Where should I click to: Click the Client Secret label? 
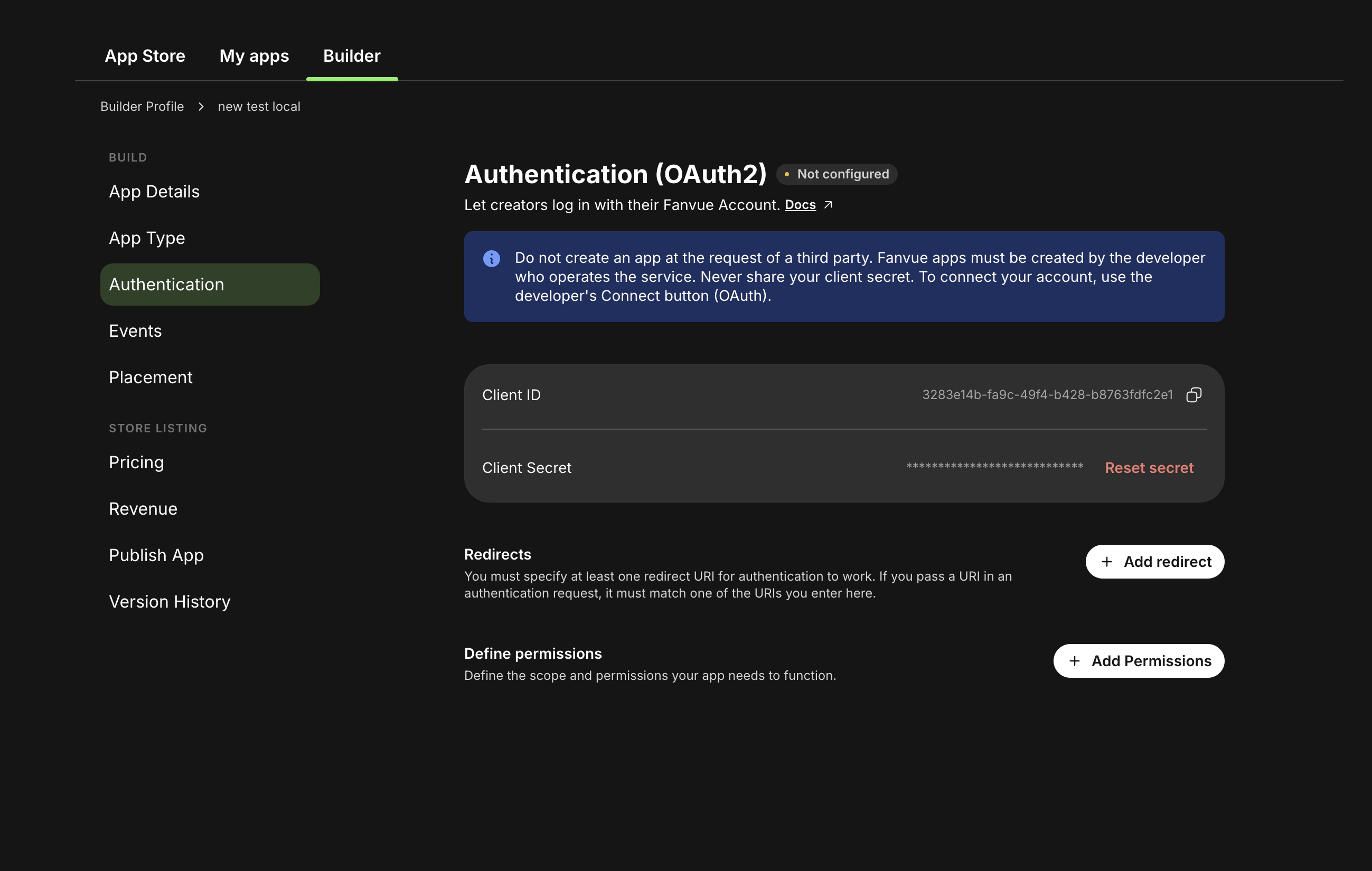(527, 468)
